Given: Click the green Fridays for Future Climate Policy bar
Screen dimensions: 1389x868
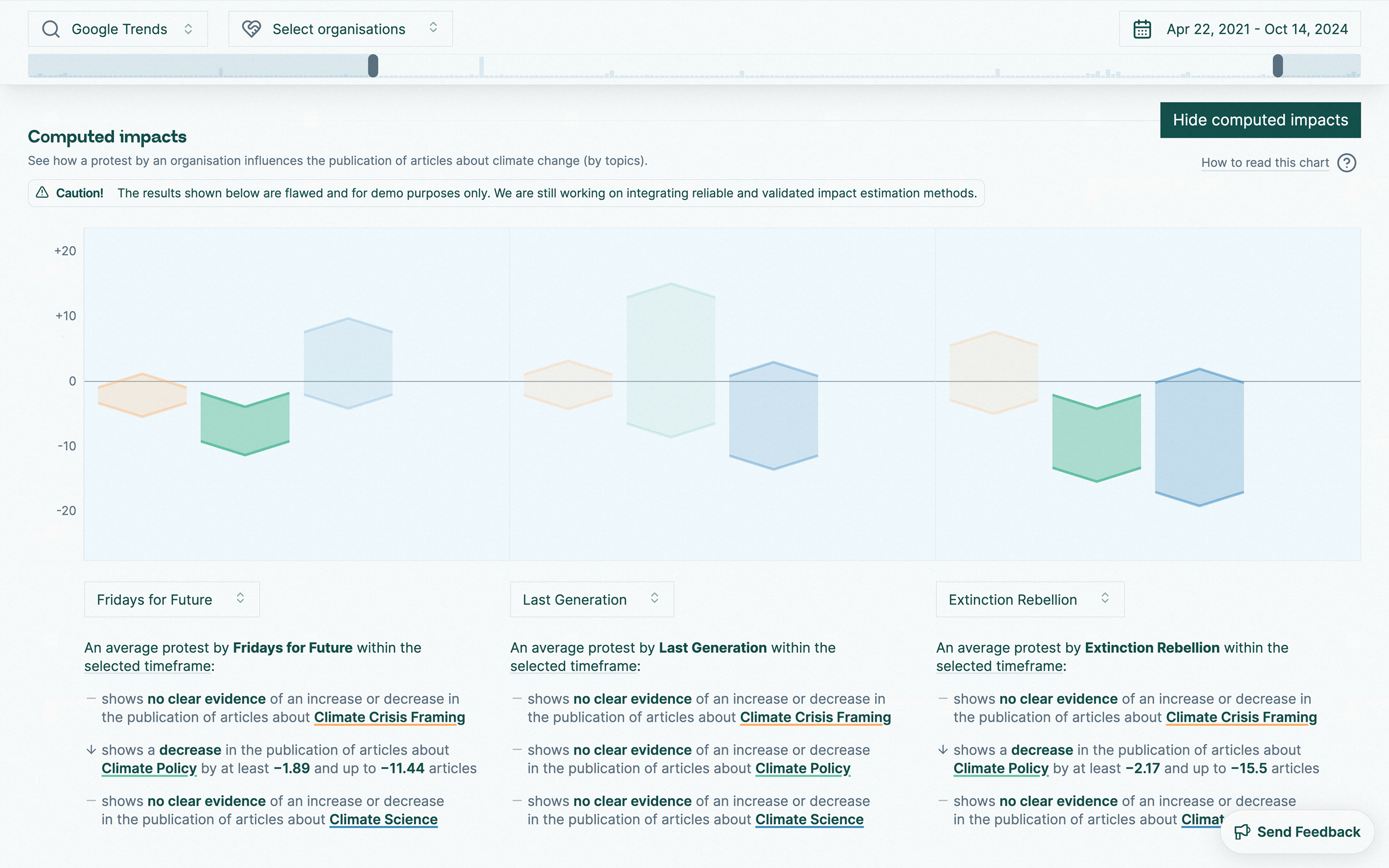Looking at the screenshot, I should pos(245,424).
